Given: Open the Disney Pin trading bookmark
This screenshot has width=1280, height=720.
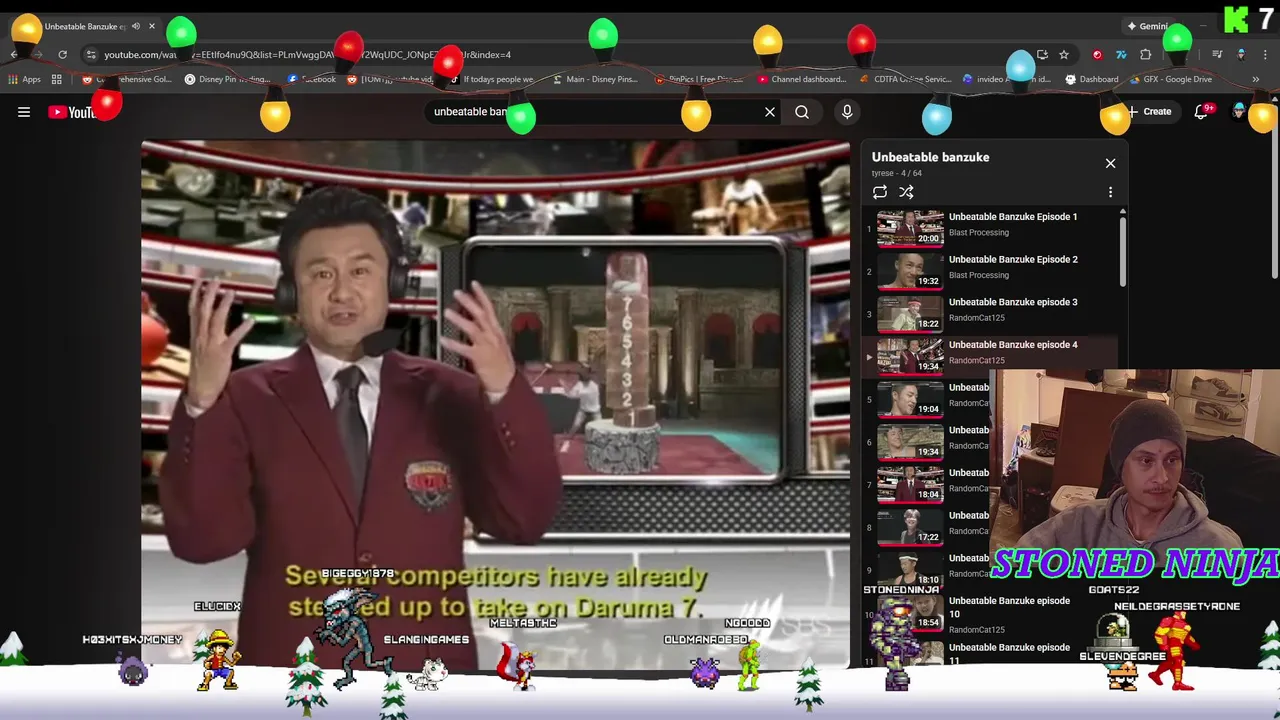Looking at the screenshot, I should pyautogui.click(x=228, y=79).
